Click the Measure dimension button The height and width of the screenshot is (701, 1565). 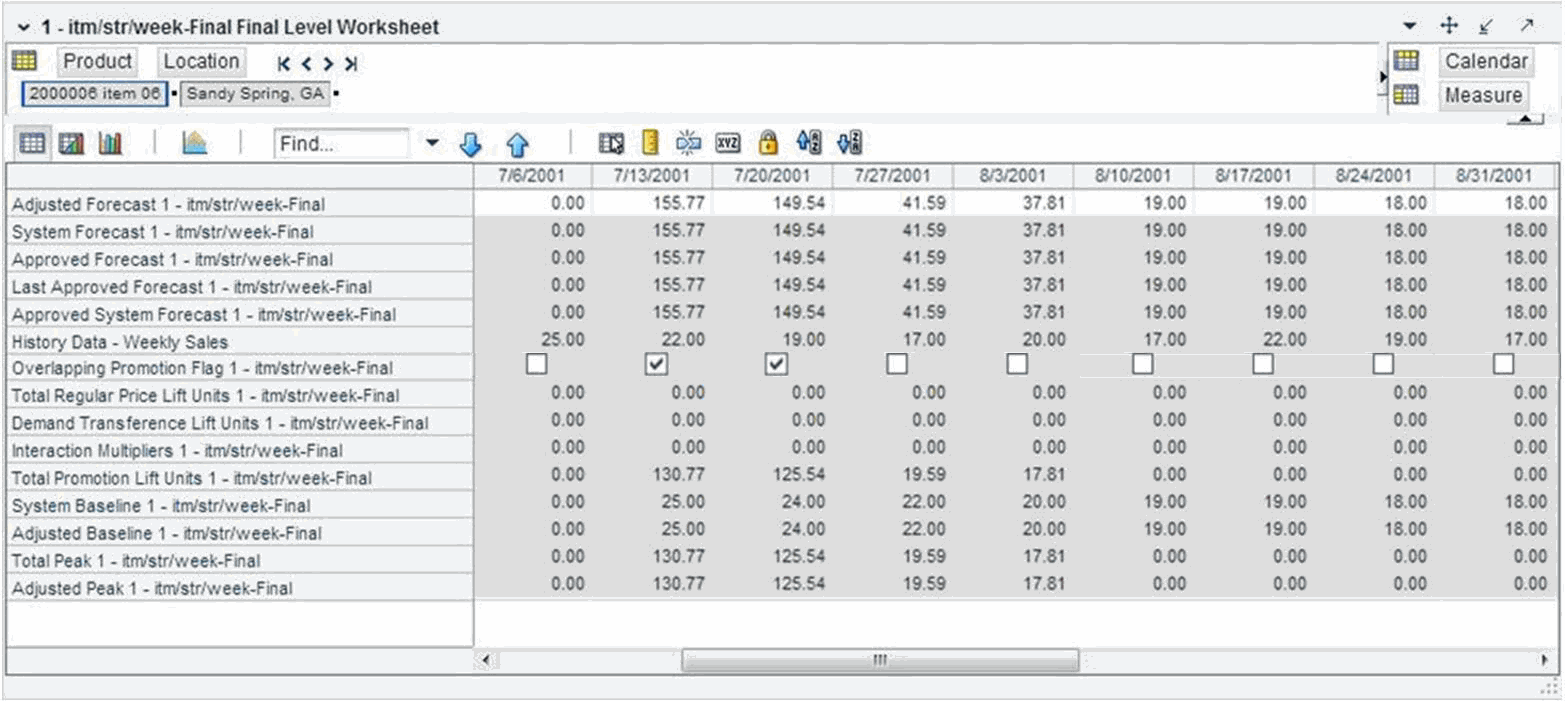tap(1483, 96)
